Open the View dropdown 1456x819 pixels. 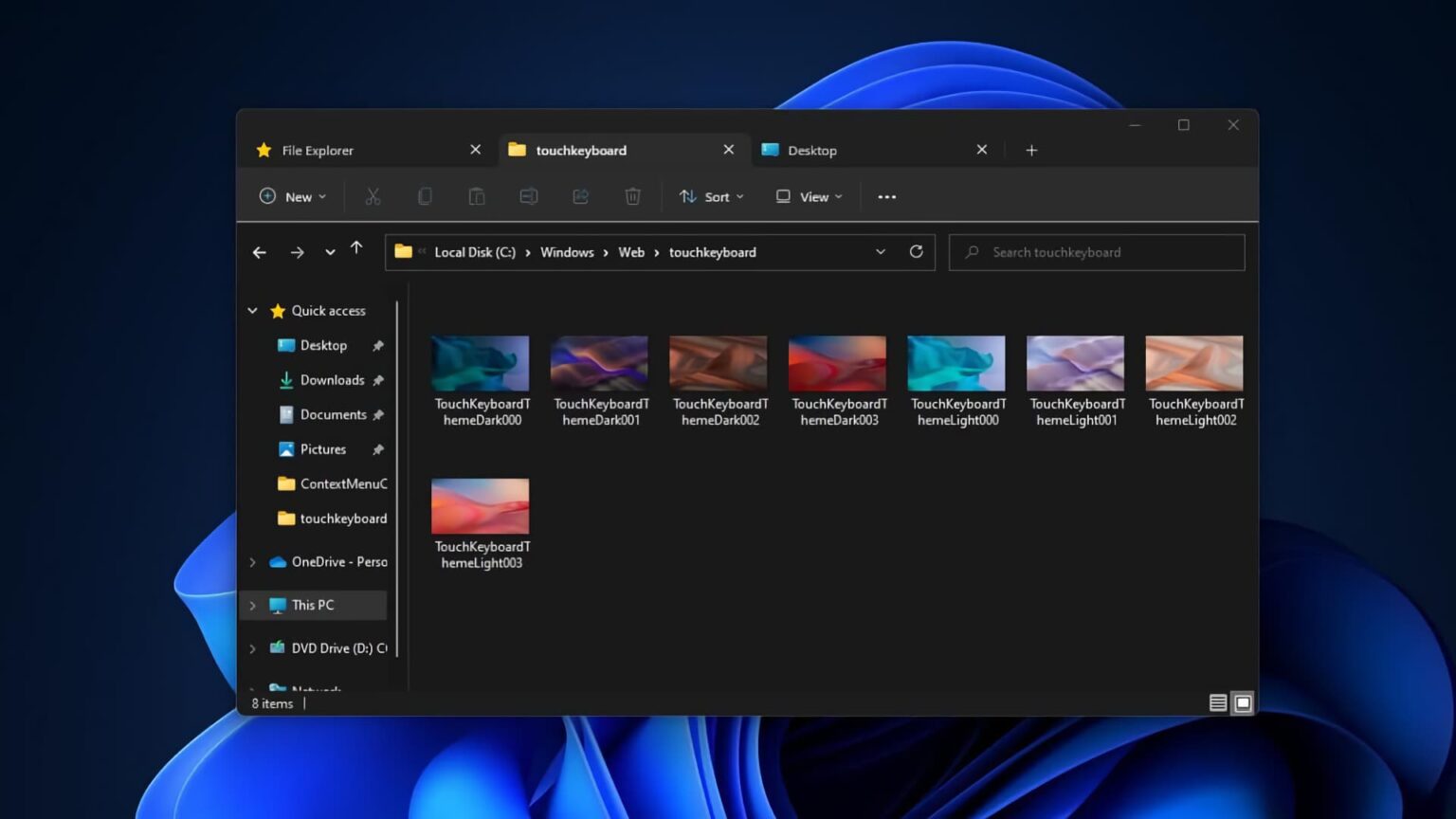[x=807, y=196]
